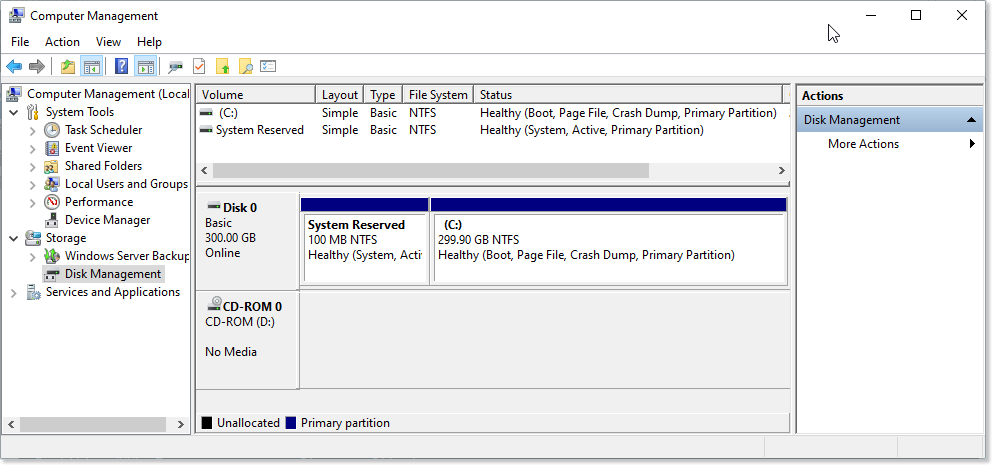Click the Event Viewer icon in the tree
Screen dimensions: 992x465
tap(52, 148)
